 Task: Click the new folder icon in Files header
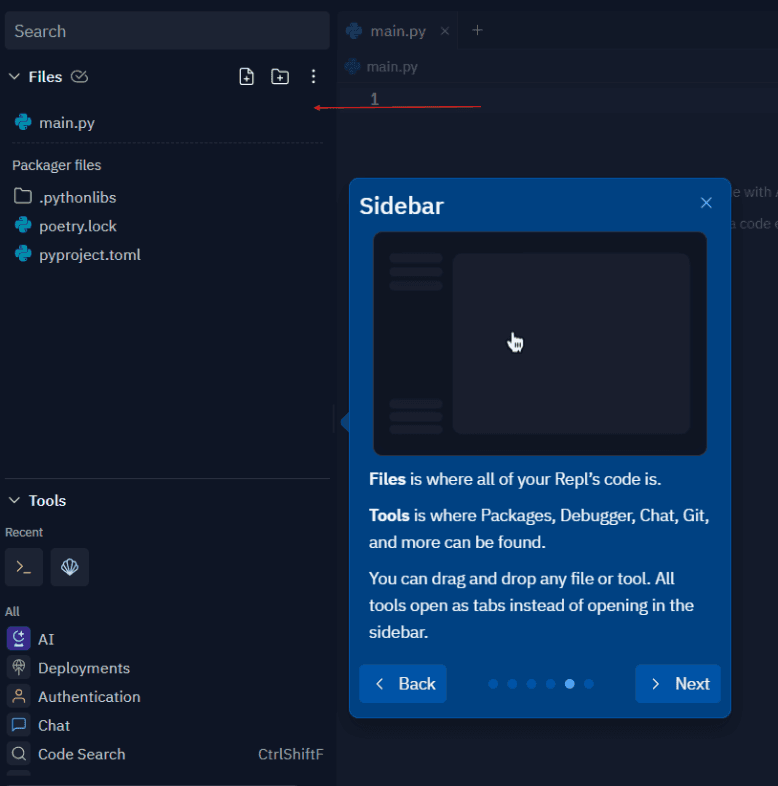click(280, 77)
